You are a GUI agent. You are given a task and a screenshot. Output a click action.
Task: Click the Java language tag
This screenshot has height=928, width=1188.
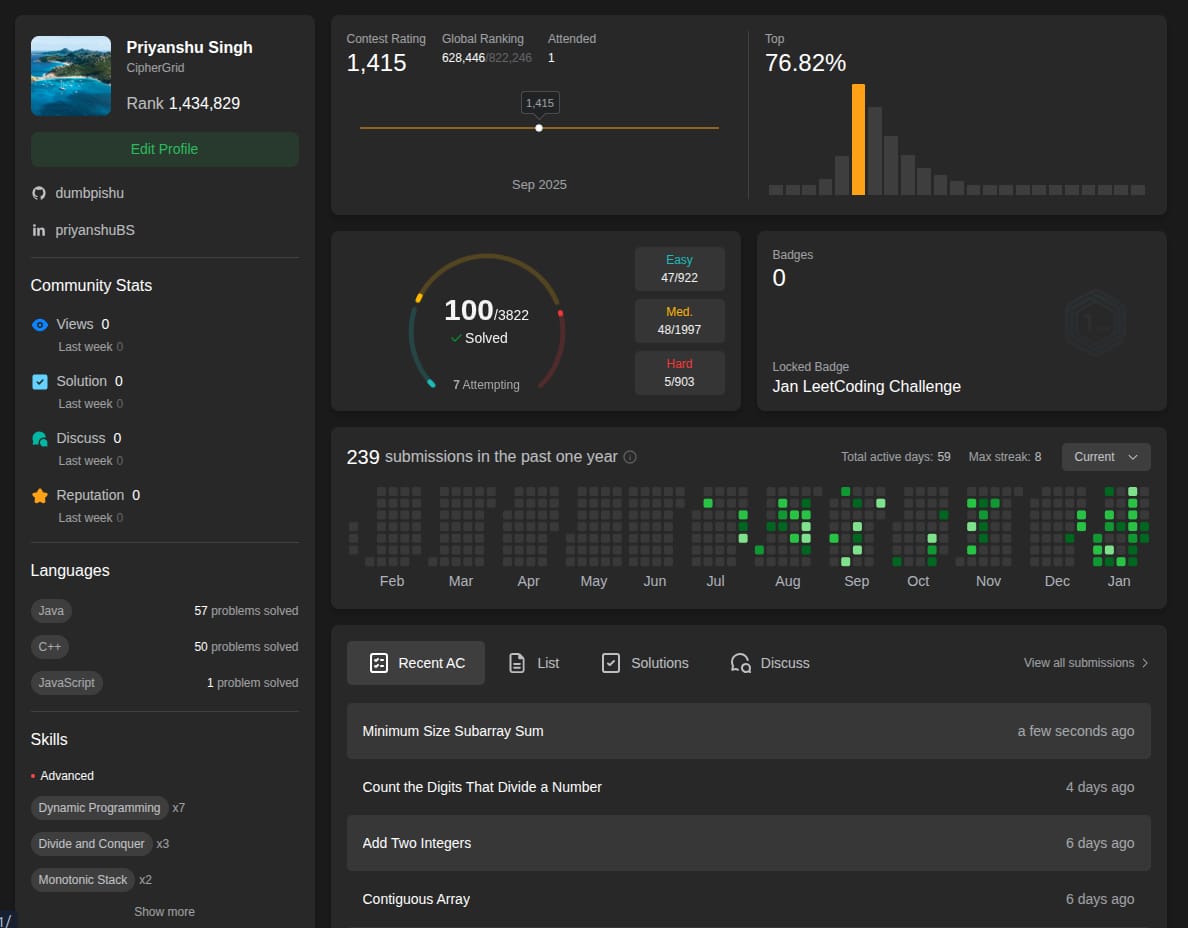coord(51,611)
